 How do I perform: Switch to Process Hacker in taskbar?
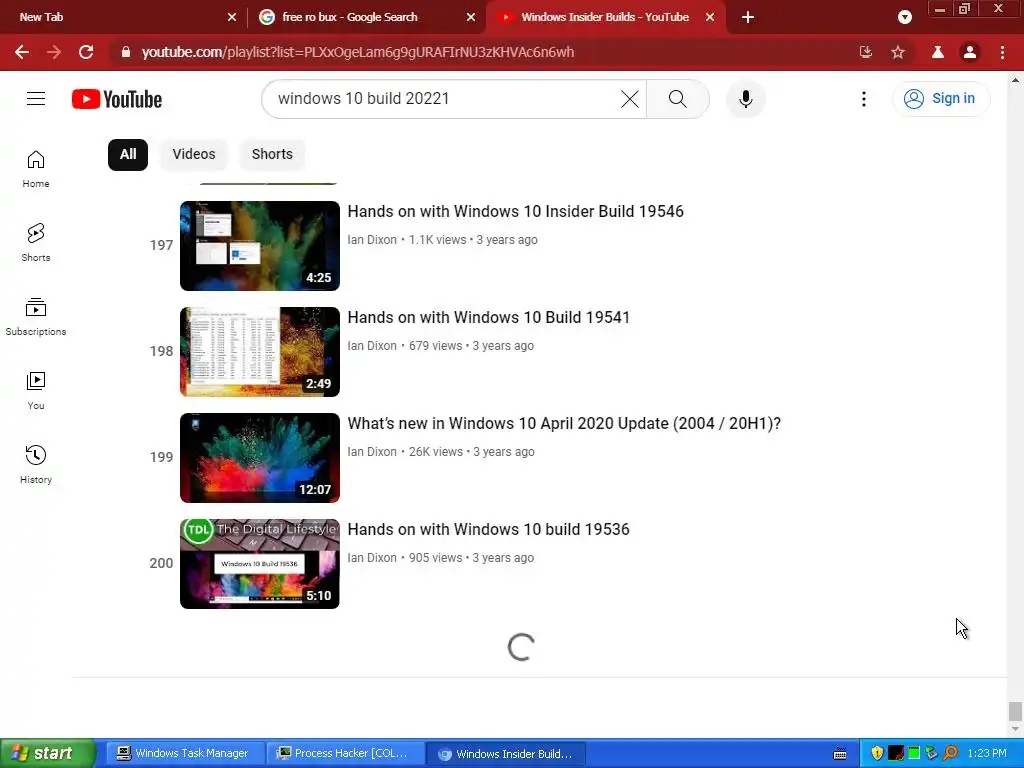344,753
